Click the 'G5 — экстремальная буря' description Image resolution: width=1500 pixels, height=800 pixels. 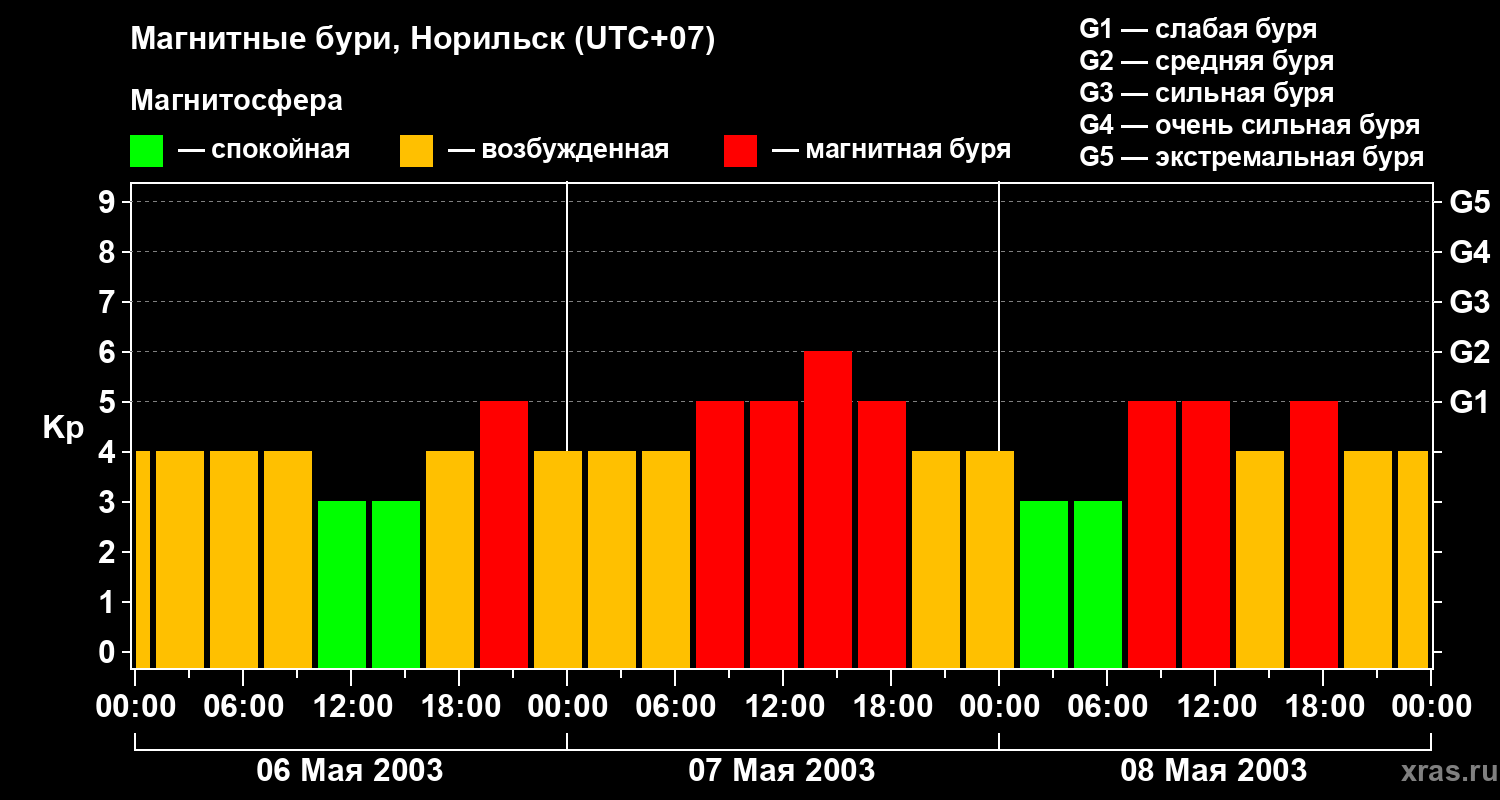tap(1252, 157)
